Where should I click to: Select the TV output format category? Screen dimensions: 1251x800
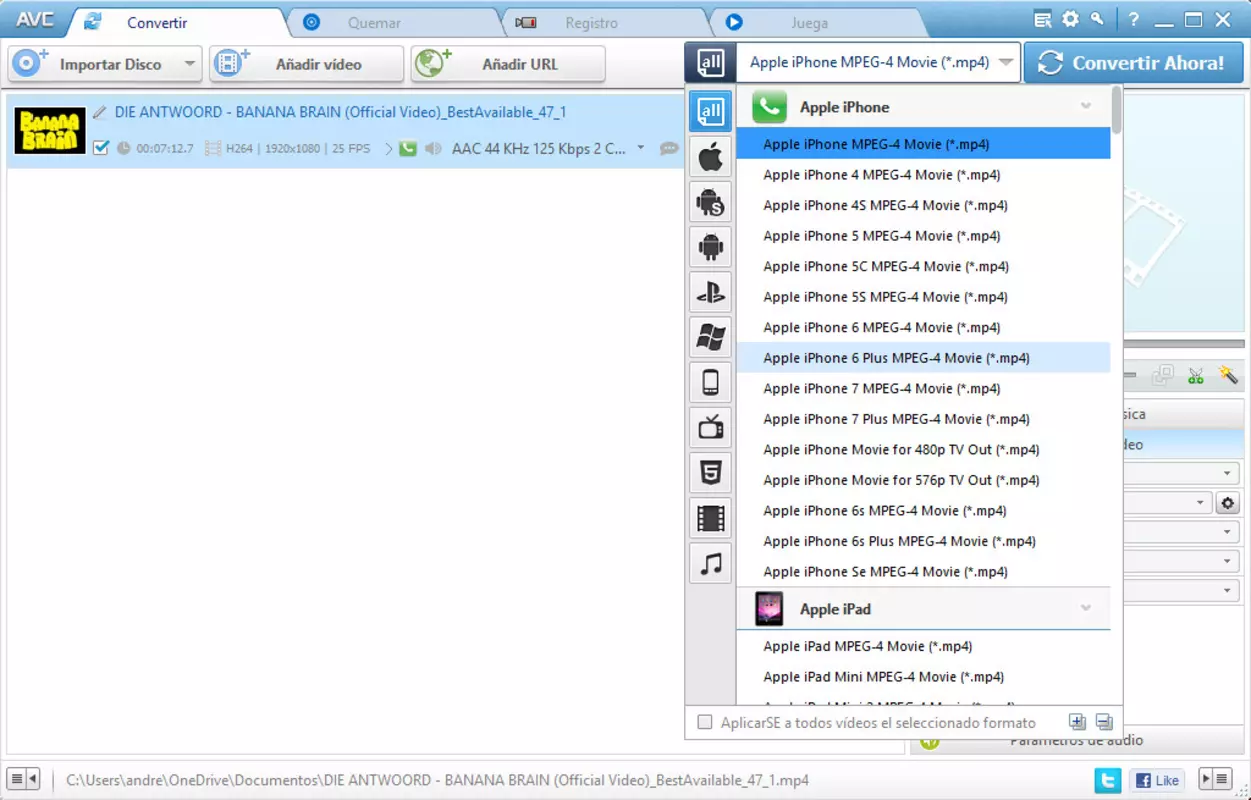coord(711,428)
